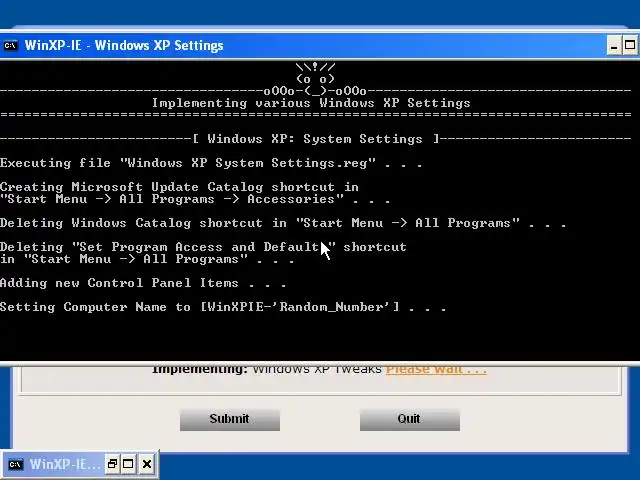Click the Submit button
Screen dimensions: 640x480
pyautogui.click(x=230, y=419)
